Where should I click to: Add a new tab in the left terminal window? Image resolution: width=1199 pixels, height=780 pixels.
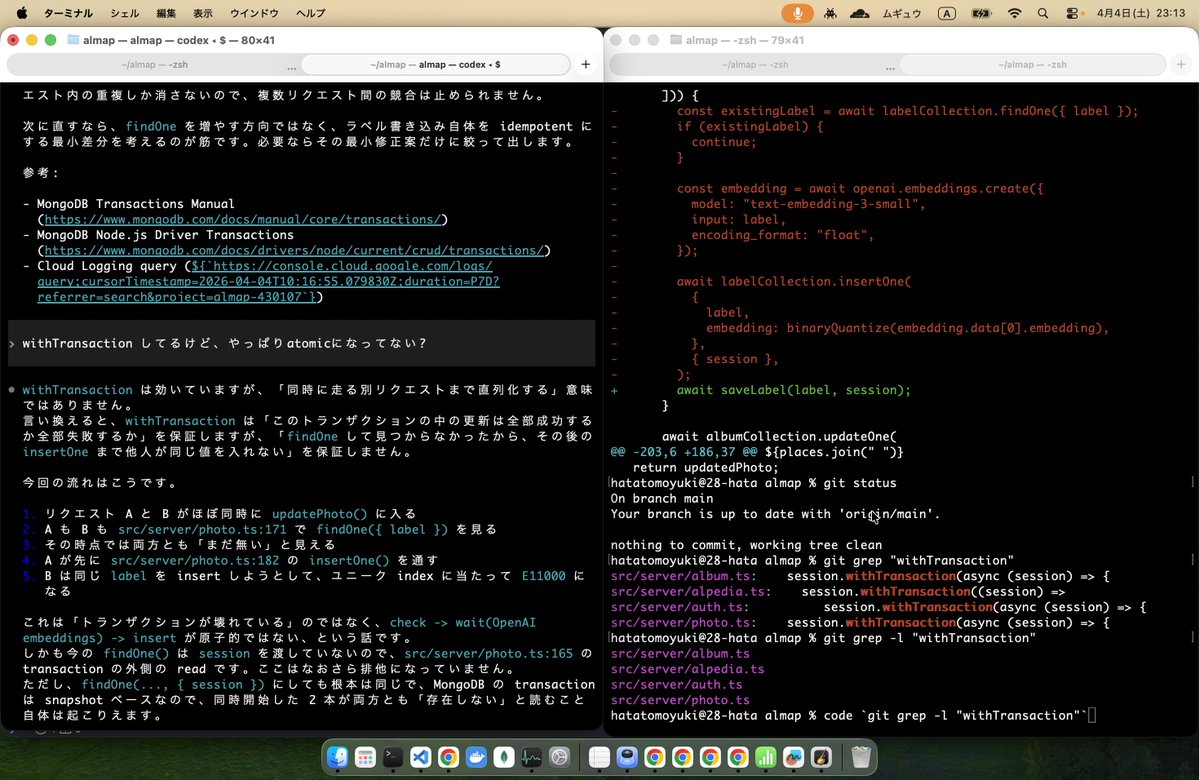(x=586, y=64)
